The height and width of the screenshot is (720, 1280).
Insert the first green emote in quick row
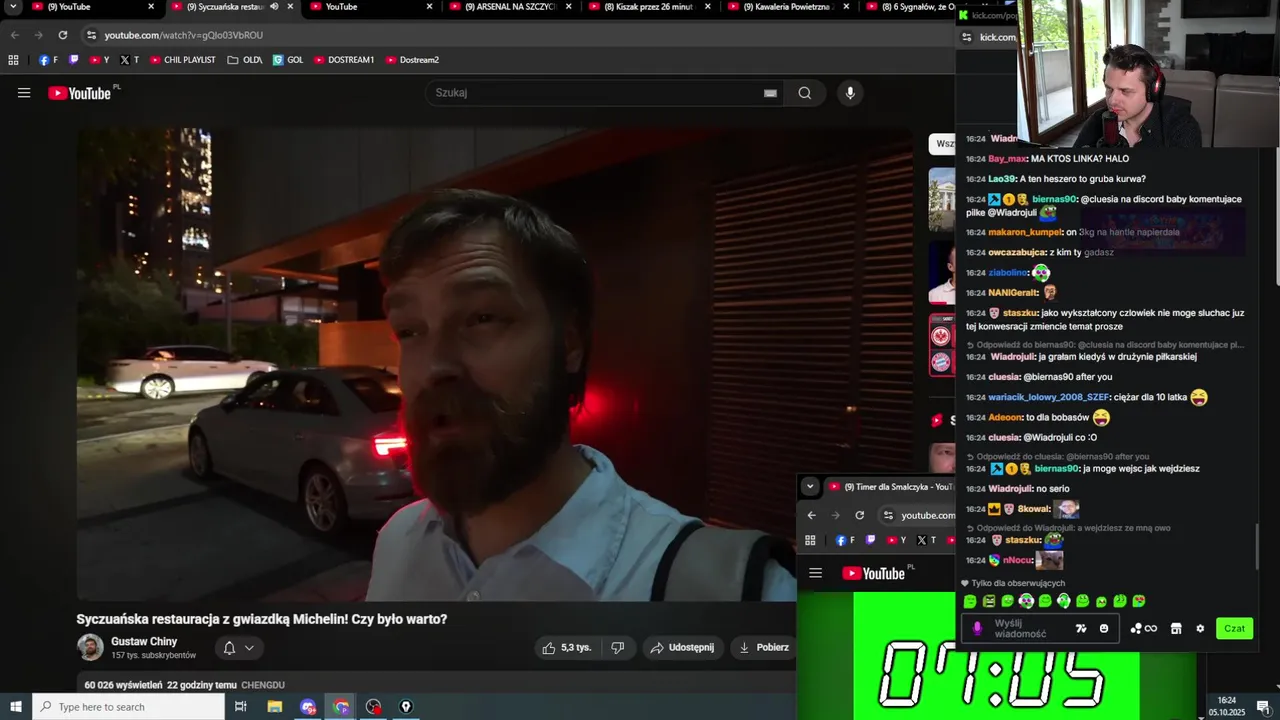click(x=970, y=601)
